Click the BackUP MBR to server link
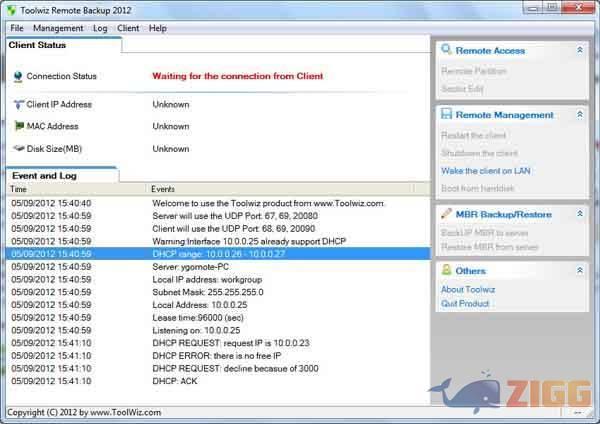600x424 pixels. tap(484, 233)
